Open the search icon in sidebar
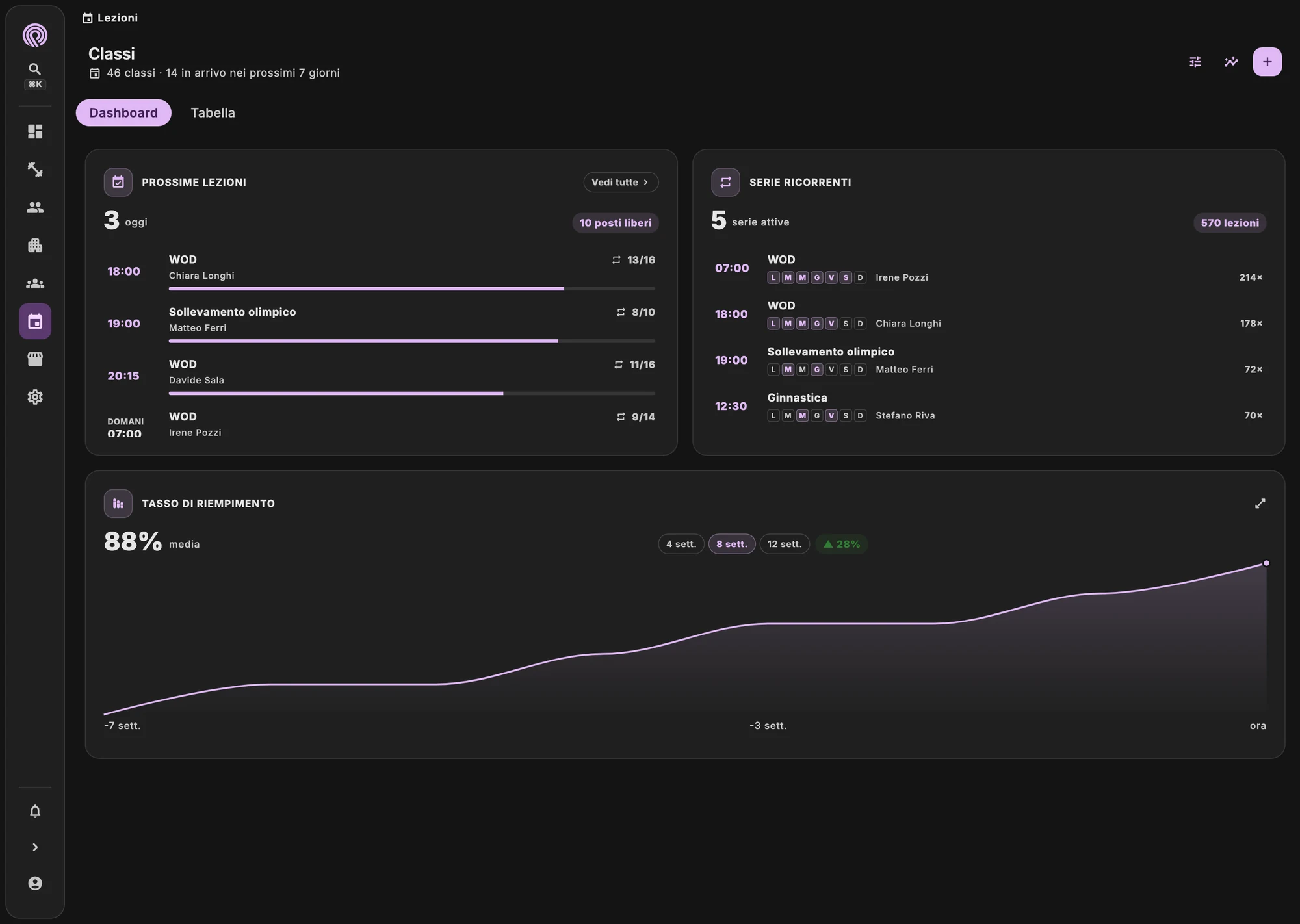This screenshot has width=1300, height=924. [x=35, y=69]
